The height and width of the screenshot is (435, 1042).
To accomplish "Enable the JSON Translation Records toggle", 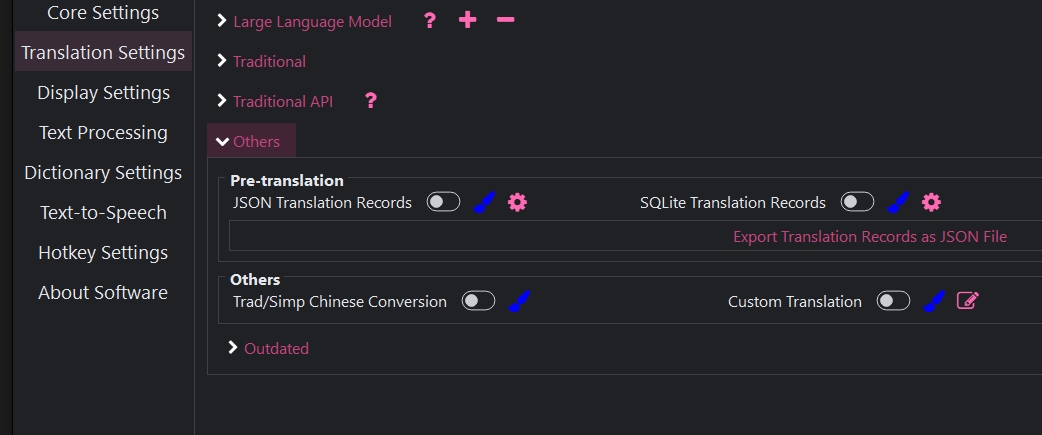I will (x=443, y=202).
